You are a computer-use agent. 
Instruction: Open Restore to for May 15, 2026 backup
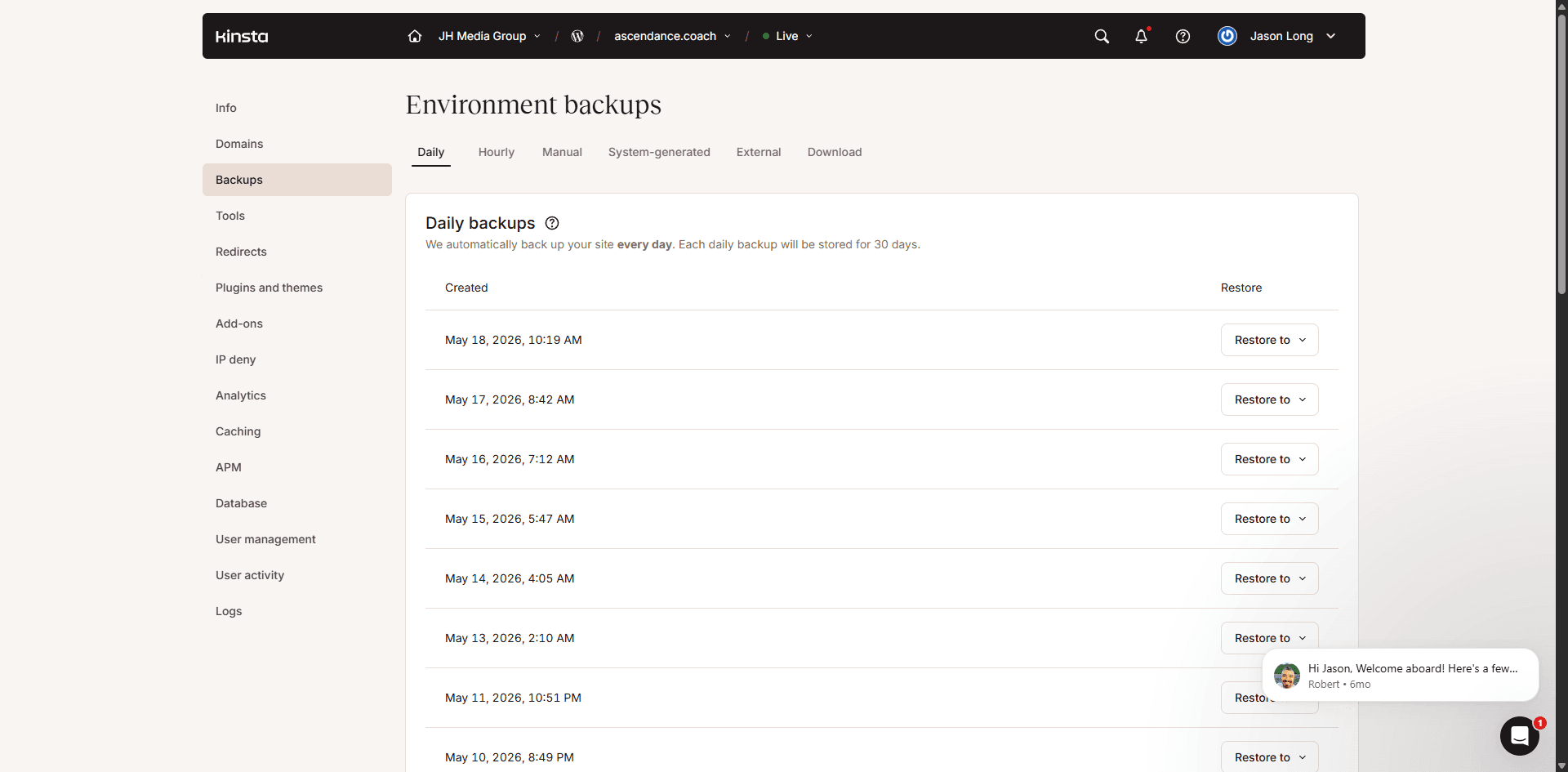[1270, 519]
